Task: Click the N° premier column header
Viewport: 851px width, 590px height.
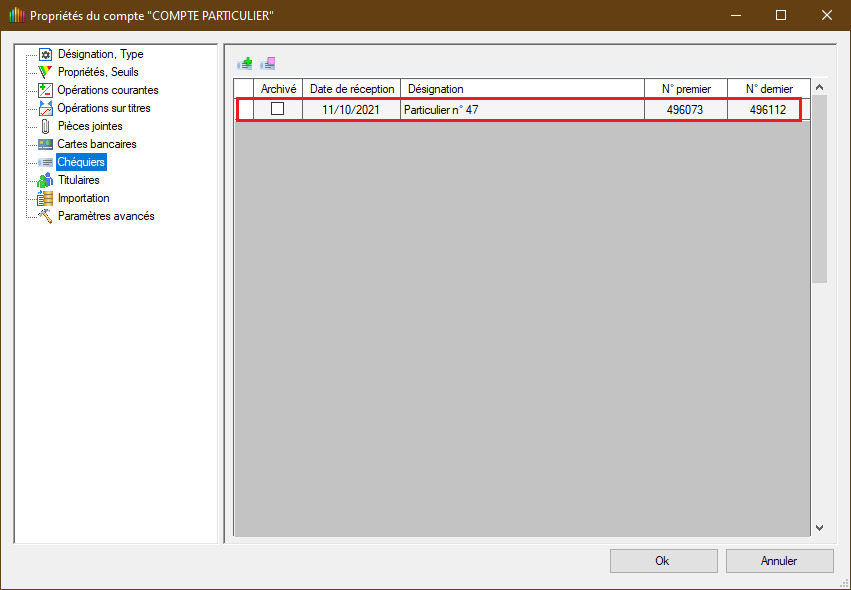Action: point(686,89)
